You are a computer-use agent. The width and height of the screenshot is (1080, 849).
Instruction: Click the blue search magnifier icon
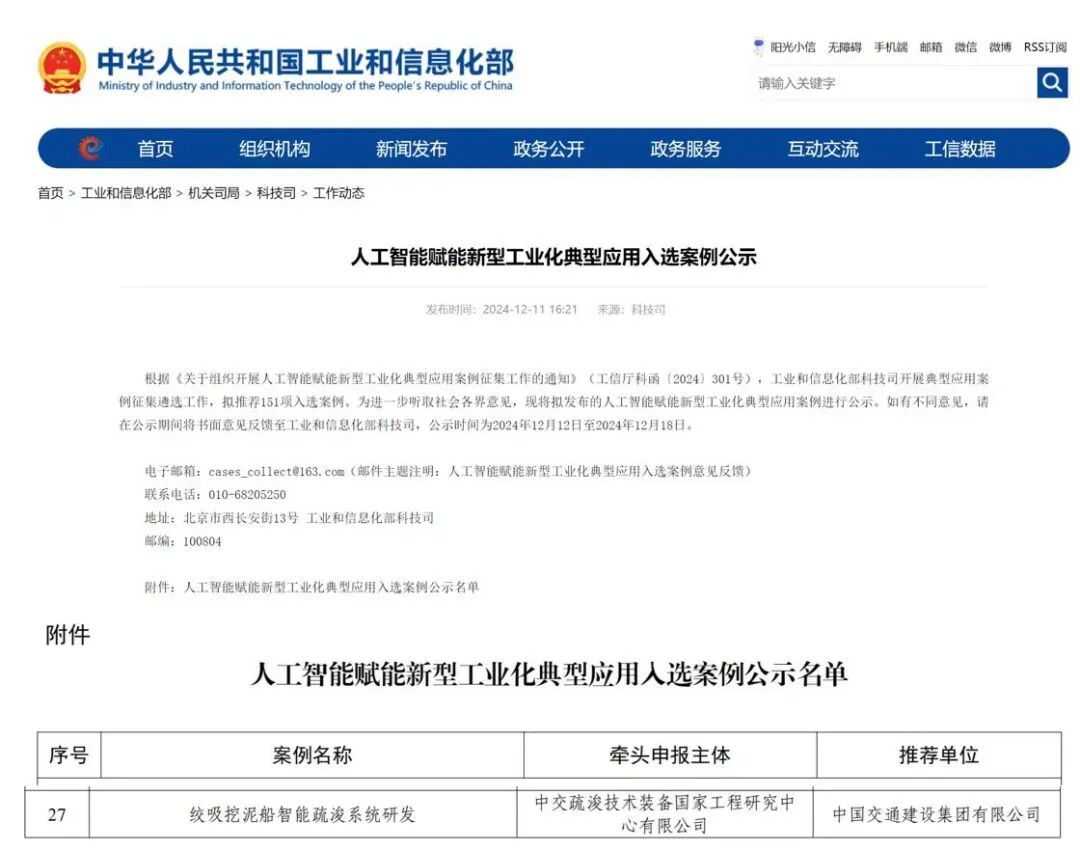[1050, 83]
